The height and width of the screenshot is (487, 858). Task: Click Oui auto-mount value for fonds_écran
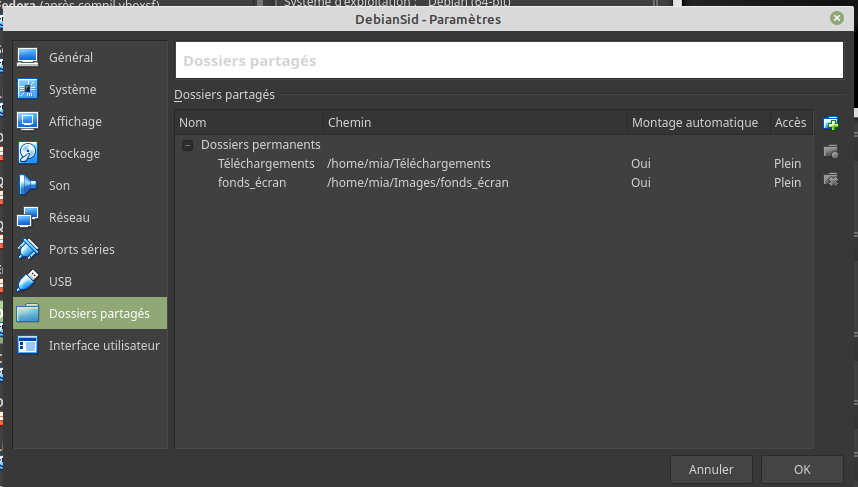(x=641, y=182)
